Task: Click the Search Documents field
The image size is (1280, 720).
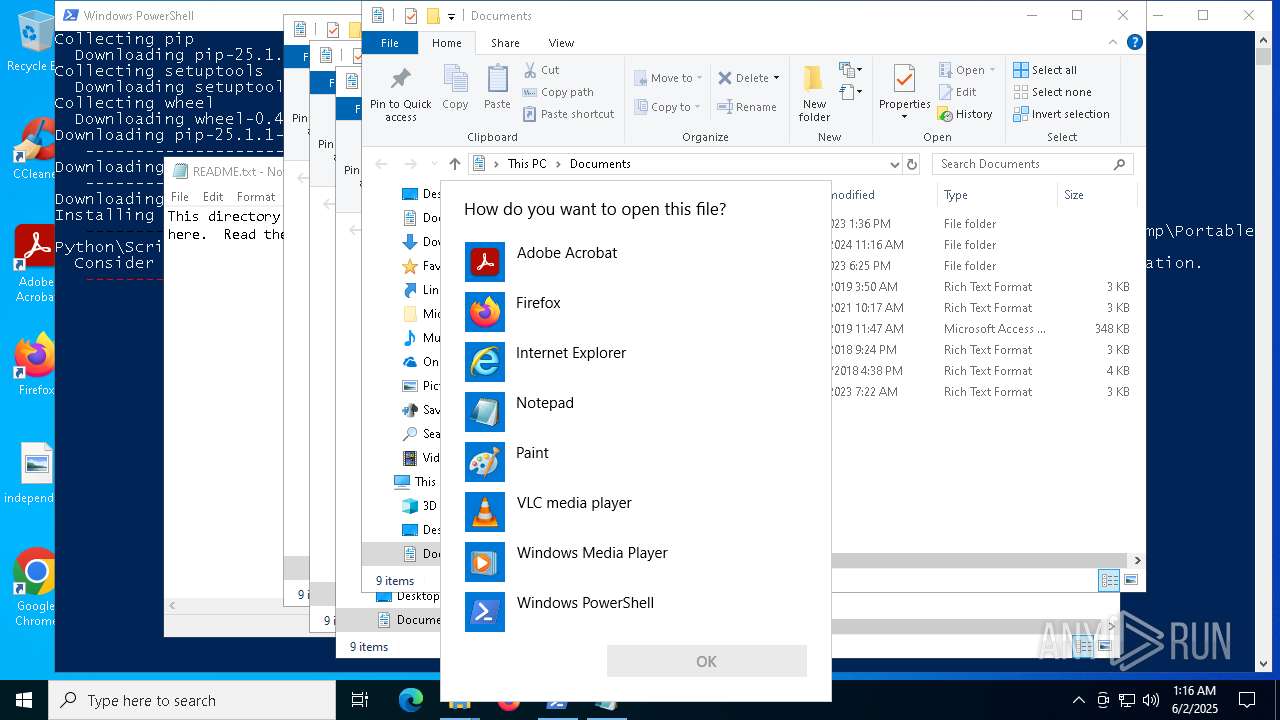Action: point(1033,164)
